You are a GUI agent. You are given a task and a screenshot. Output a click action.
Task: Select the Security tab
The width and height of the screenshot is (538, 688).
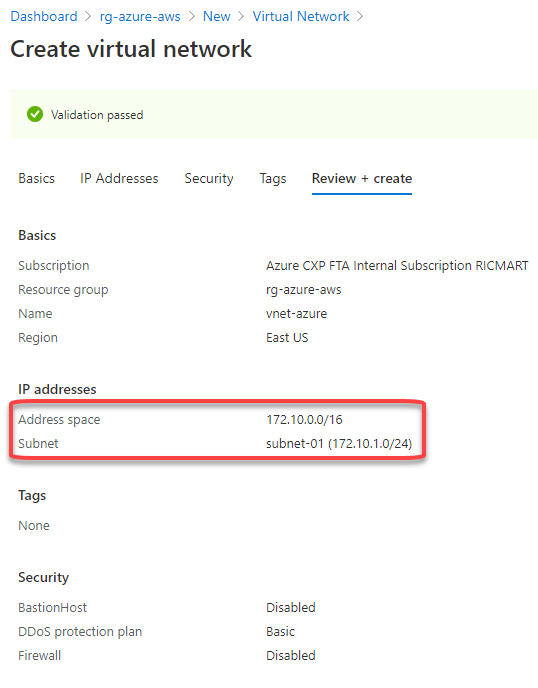[x=209, y=179]
